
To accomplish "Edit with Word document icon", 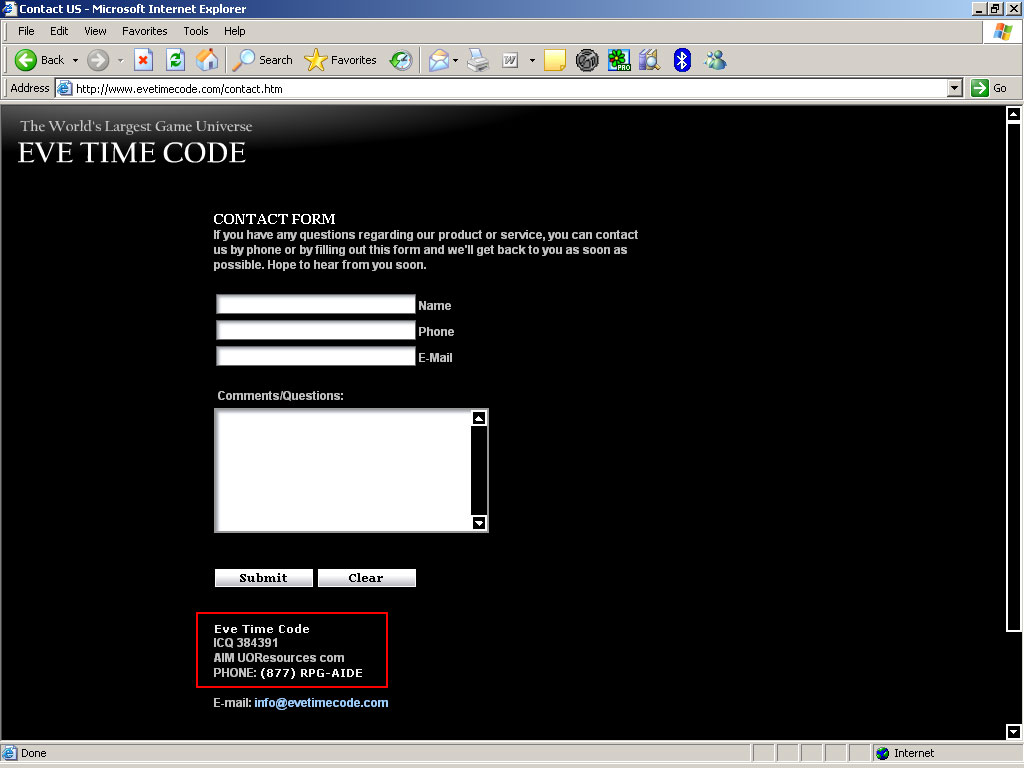I will coord(510,60).
